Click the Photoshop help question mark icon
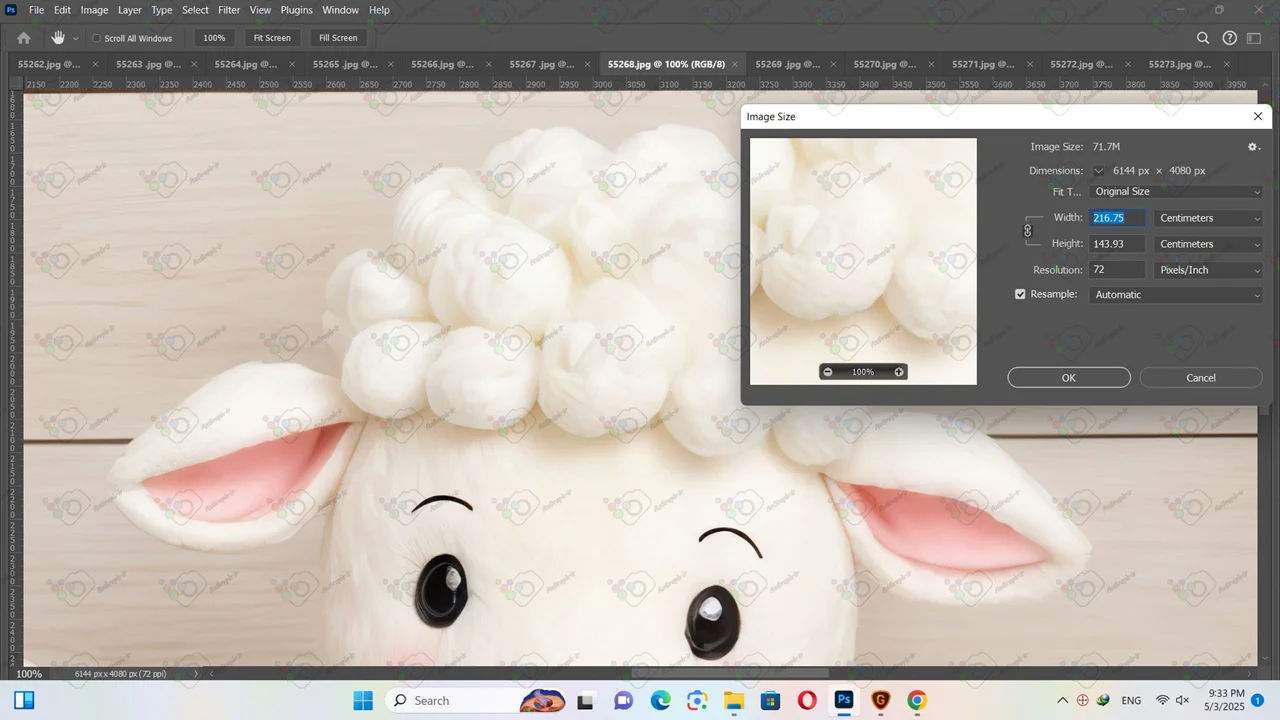Viewport: 1280px width, 720px height. click(1230, 38)
